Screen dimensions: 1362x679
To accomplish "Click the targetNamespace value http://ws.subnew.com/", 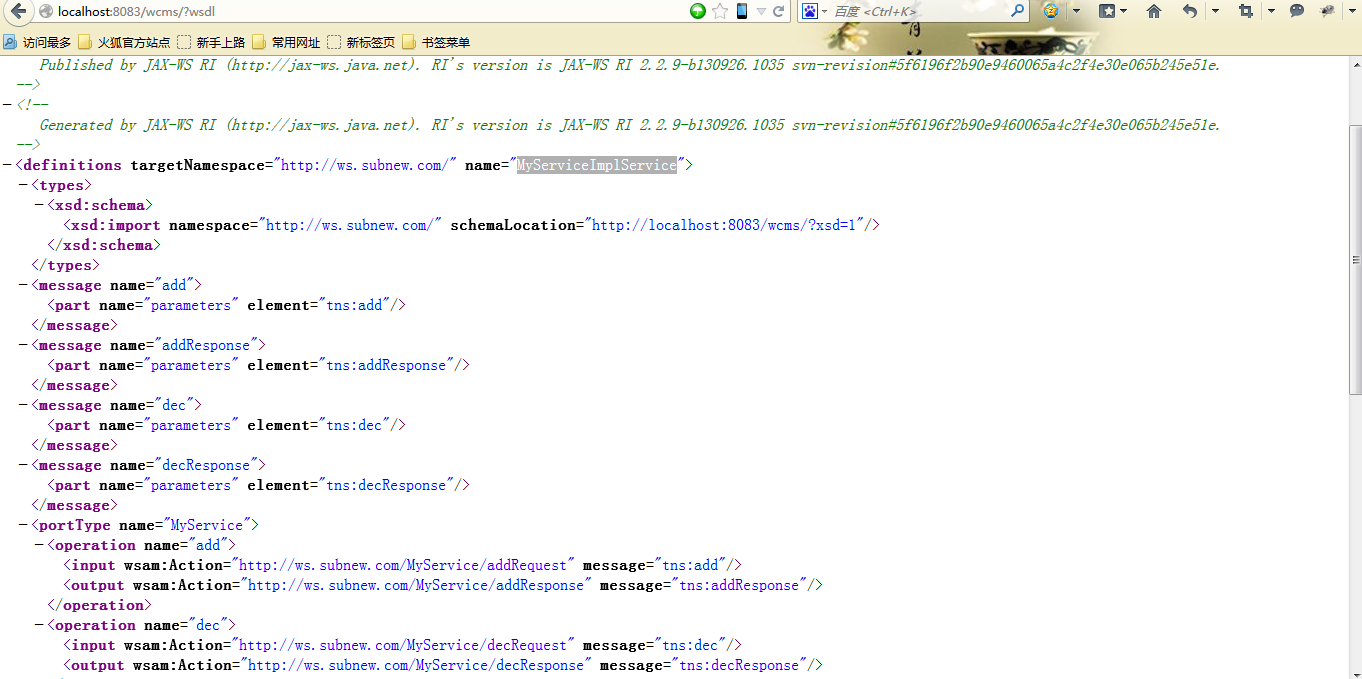I will [x=365, y=165].
